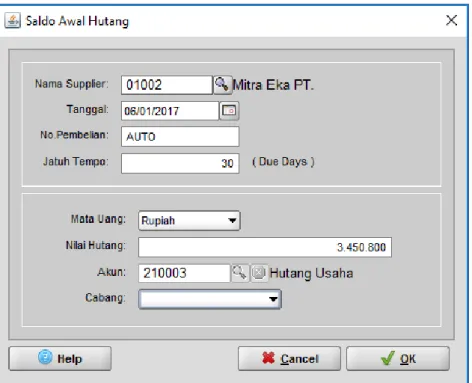The height and width of the screenshot is (383, 472).
Task: Click the Java app icon in title bar
Action: [13, 21]
